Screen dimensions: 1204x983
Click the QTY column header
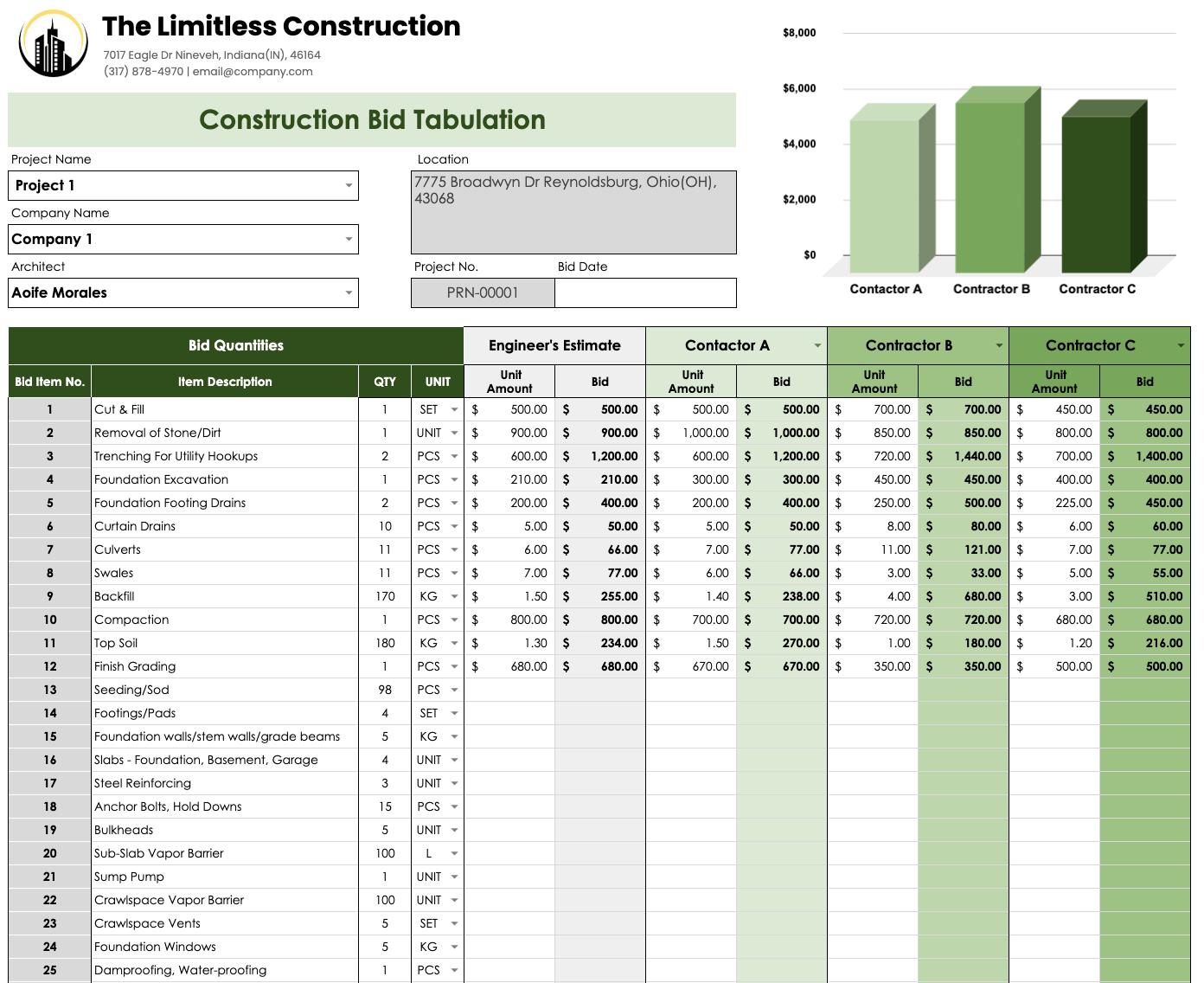click(385, 382)
